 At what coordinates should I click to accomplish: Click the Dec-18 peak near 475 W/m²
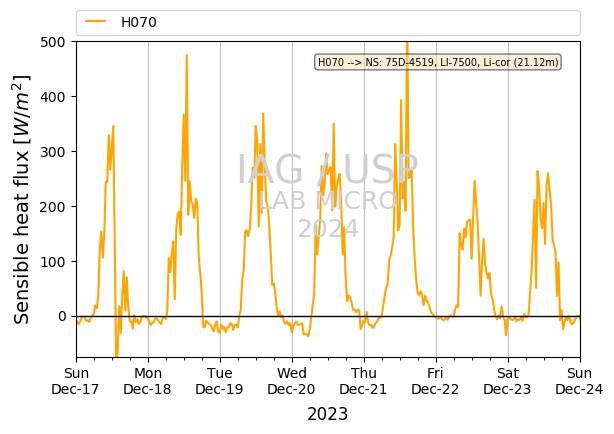coord(187,55)
